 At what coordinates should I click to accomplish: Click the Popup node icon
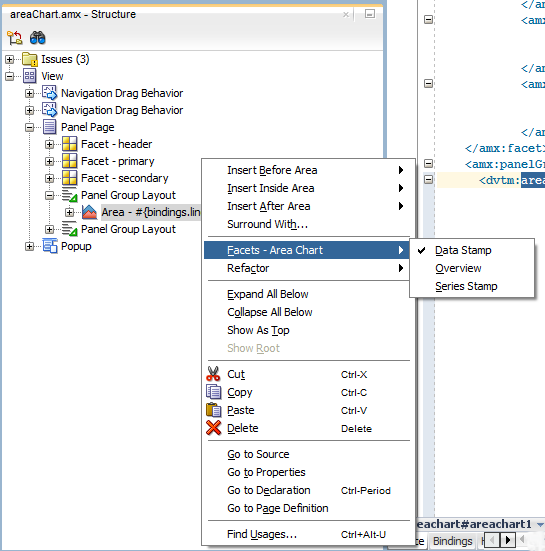coord(50,246)
